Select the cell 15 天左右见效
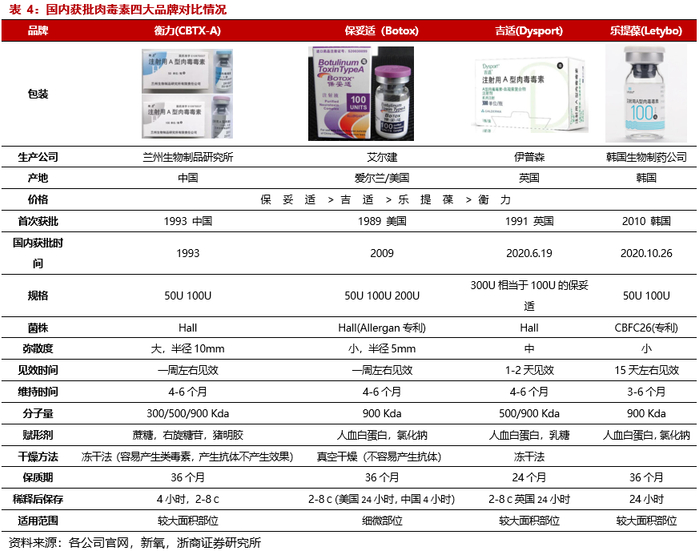 646,370
